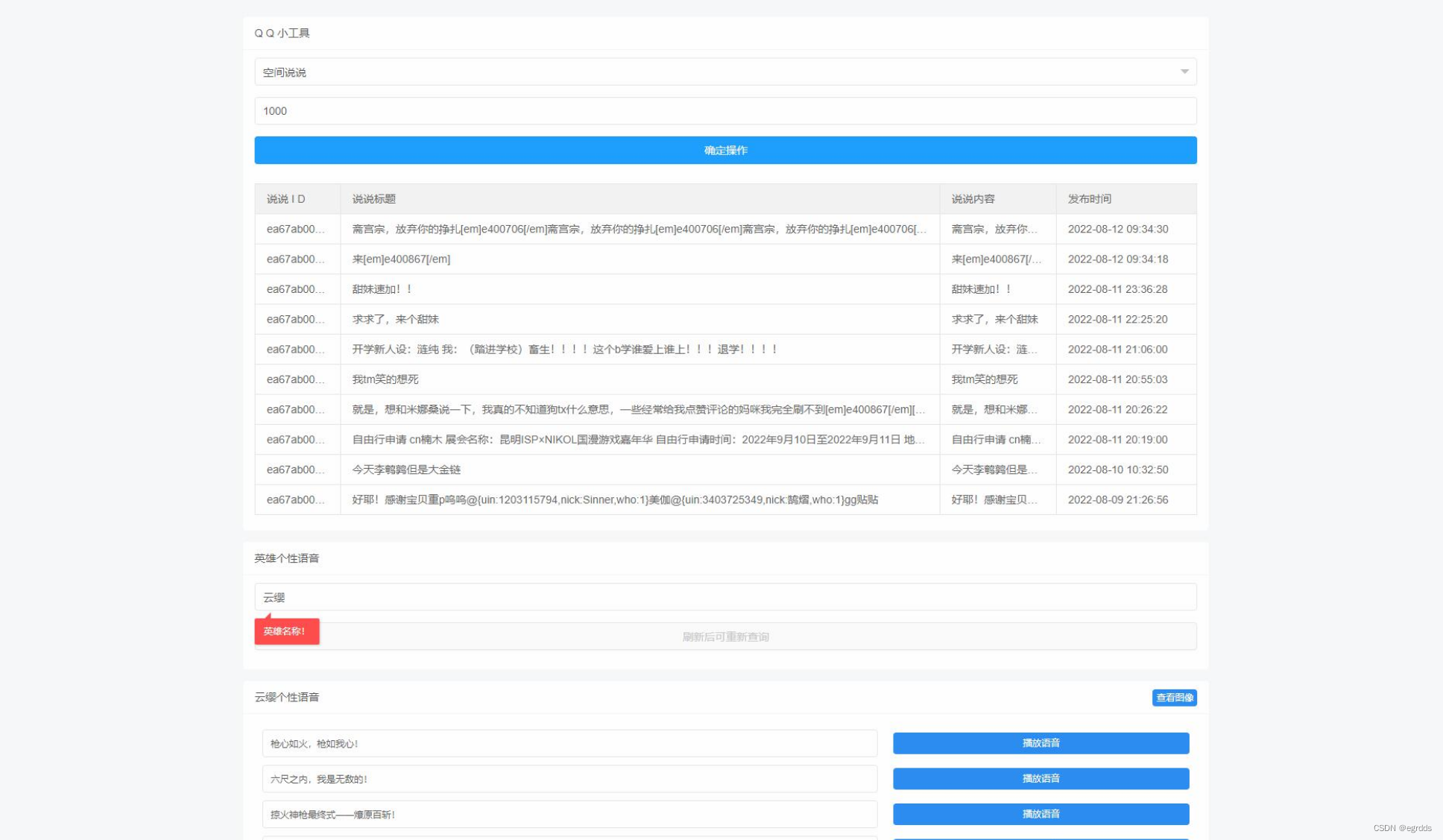Click the 查看图像 button
1443x840 pixels.
(x=1174, y=698)
